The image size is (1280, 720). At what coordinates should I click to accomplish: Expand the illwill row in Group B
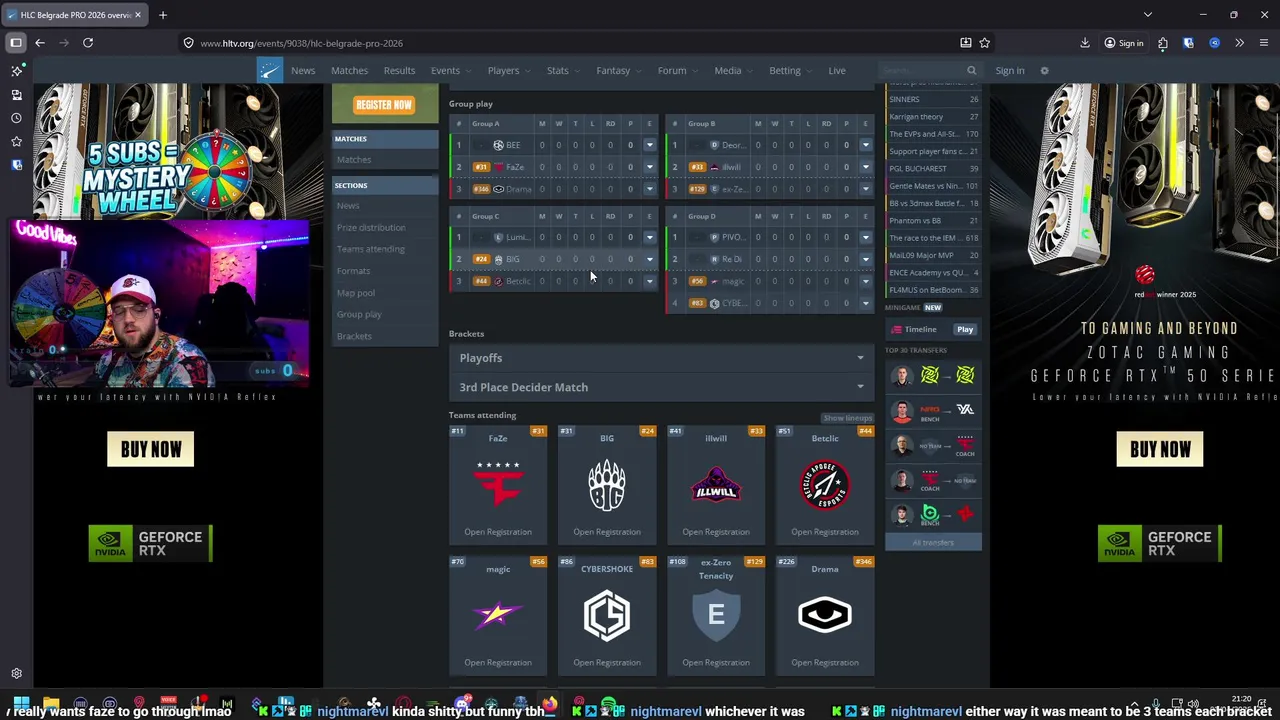[x=865, y=167]
